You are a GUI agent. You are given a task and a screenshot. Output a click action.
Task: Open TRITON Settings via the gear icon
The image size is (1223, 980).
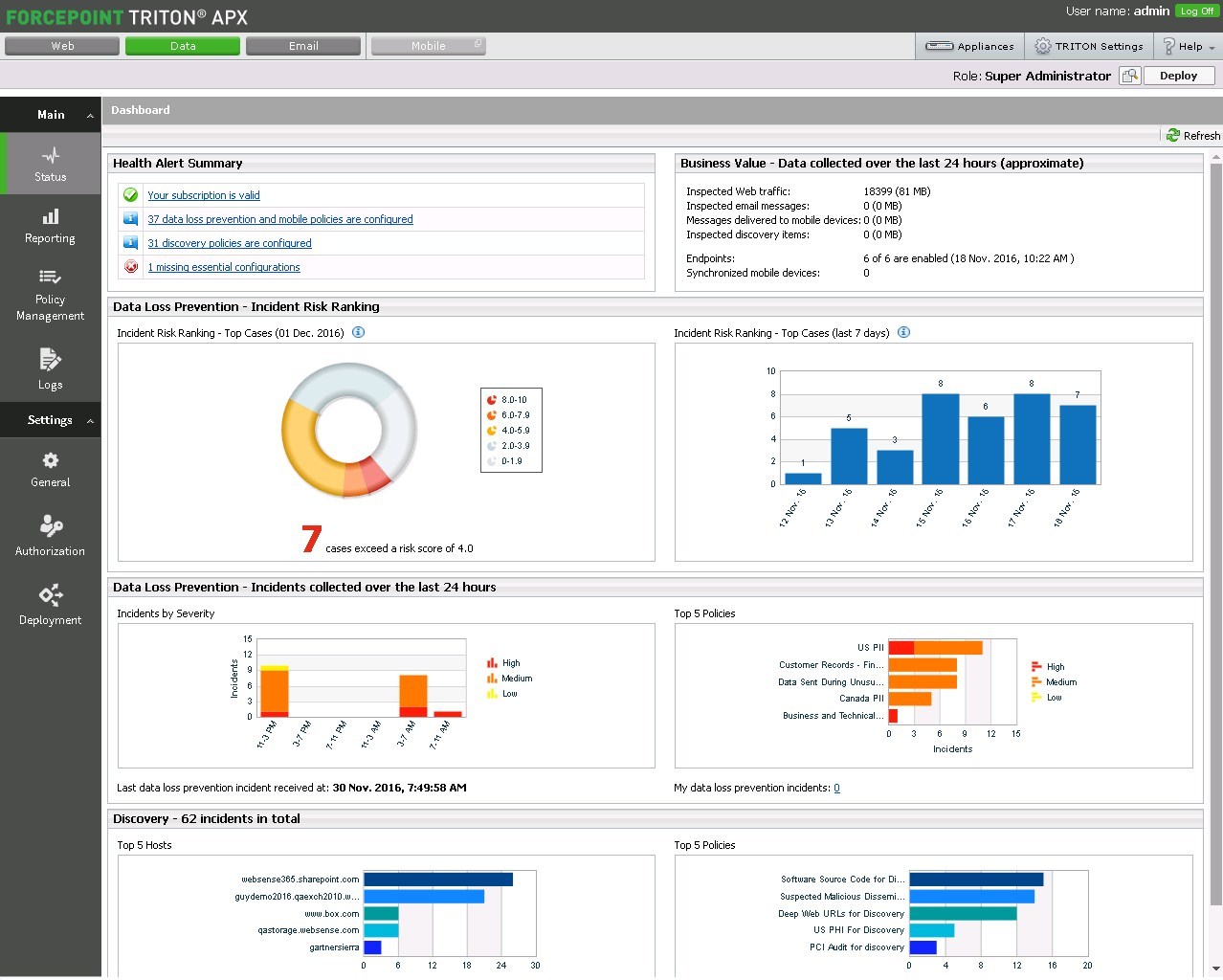click(1088, 45)
